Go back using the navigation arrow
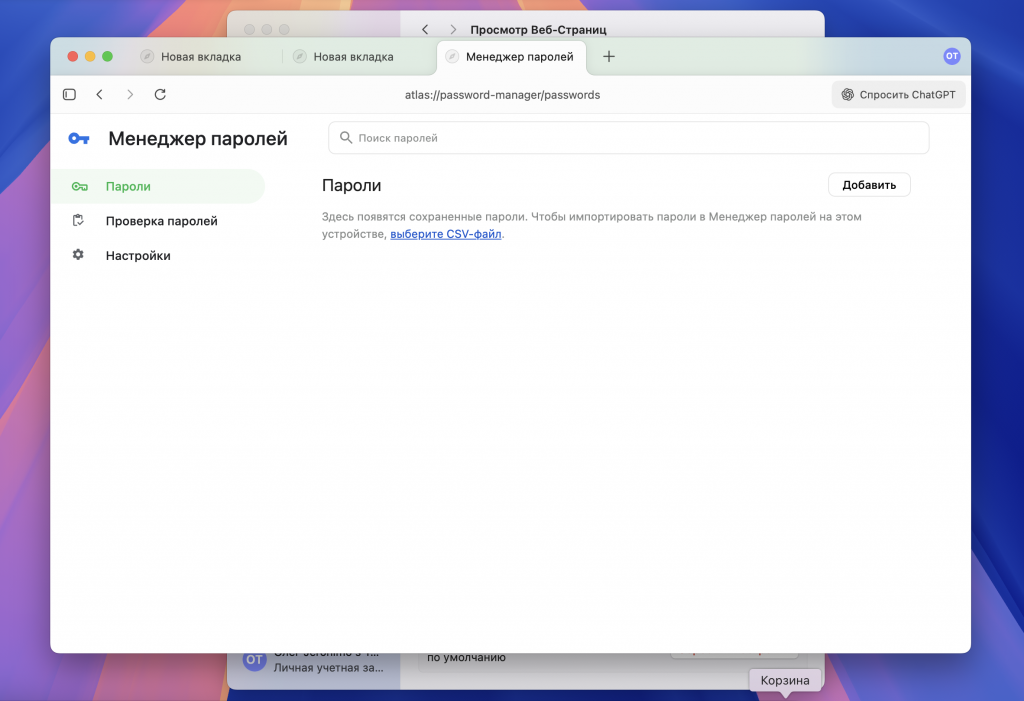 click(99, 94)
